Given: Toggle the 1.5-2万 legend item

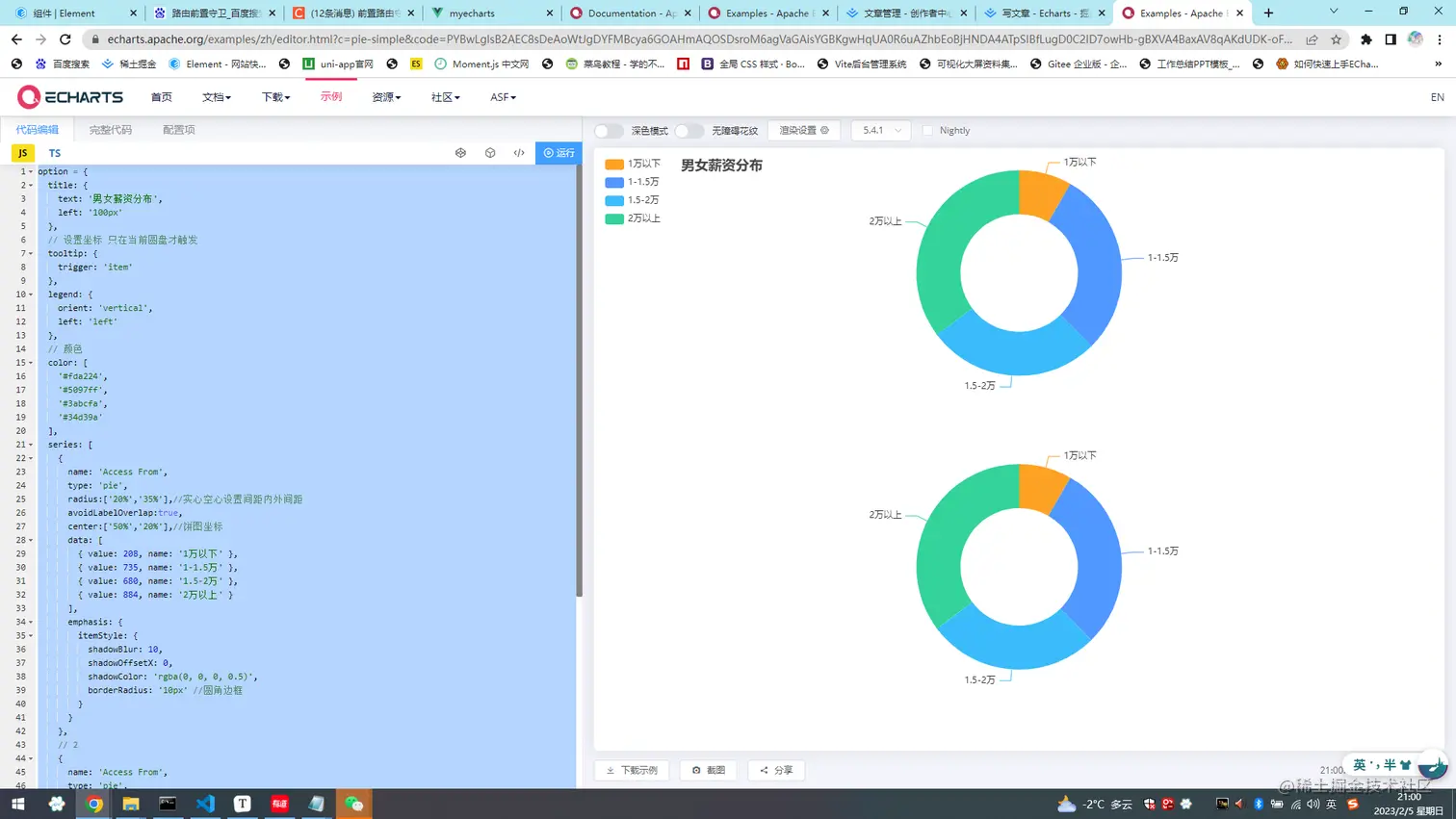Looking at the screenshot, I should click(632, 200).
